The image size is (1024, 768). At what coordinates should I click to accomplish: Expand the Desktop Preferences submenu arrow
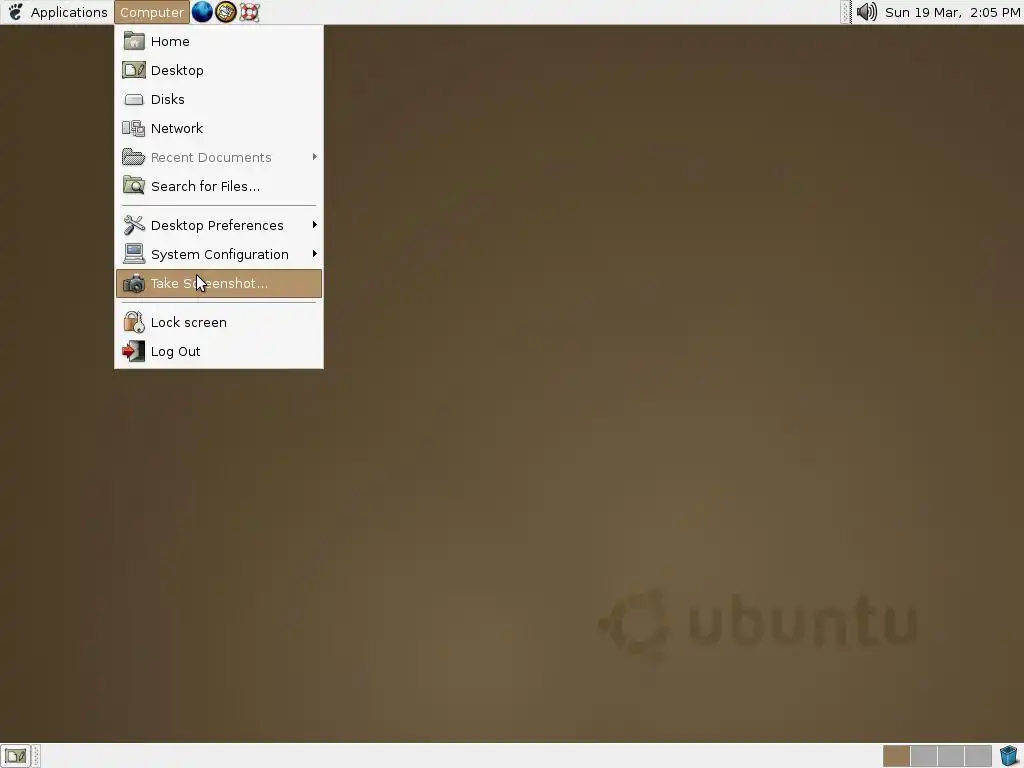[315, 225]
